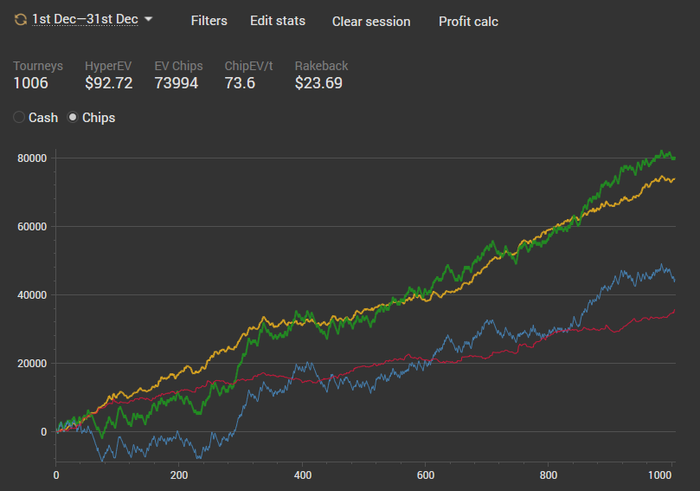This screenshot has height=491, width=700.
Task: Open the Filters menu
Action: (x=209, y=21)
